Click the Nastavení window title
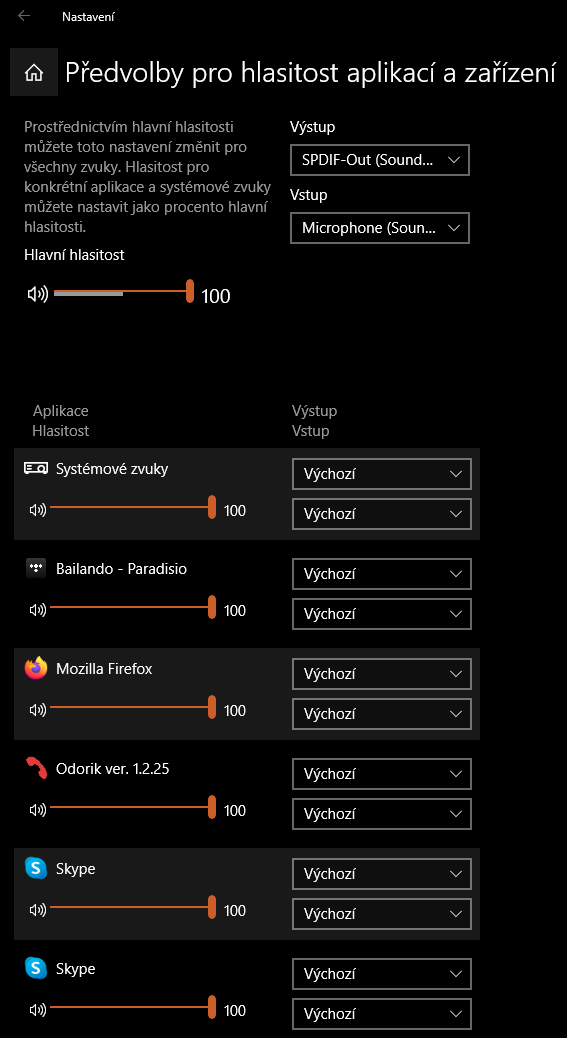This screenshot has width=567, height=1038. 88,17
